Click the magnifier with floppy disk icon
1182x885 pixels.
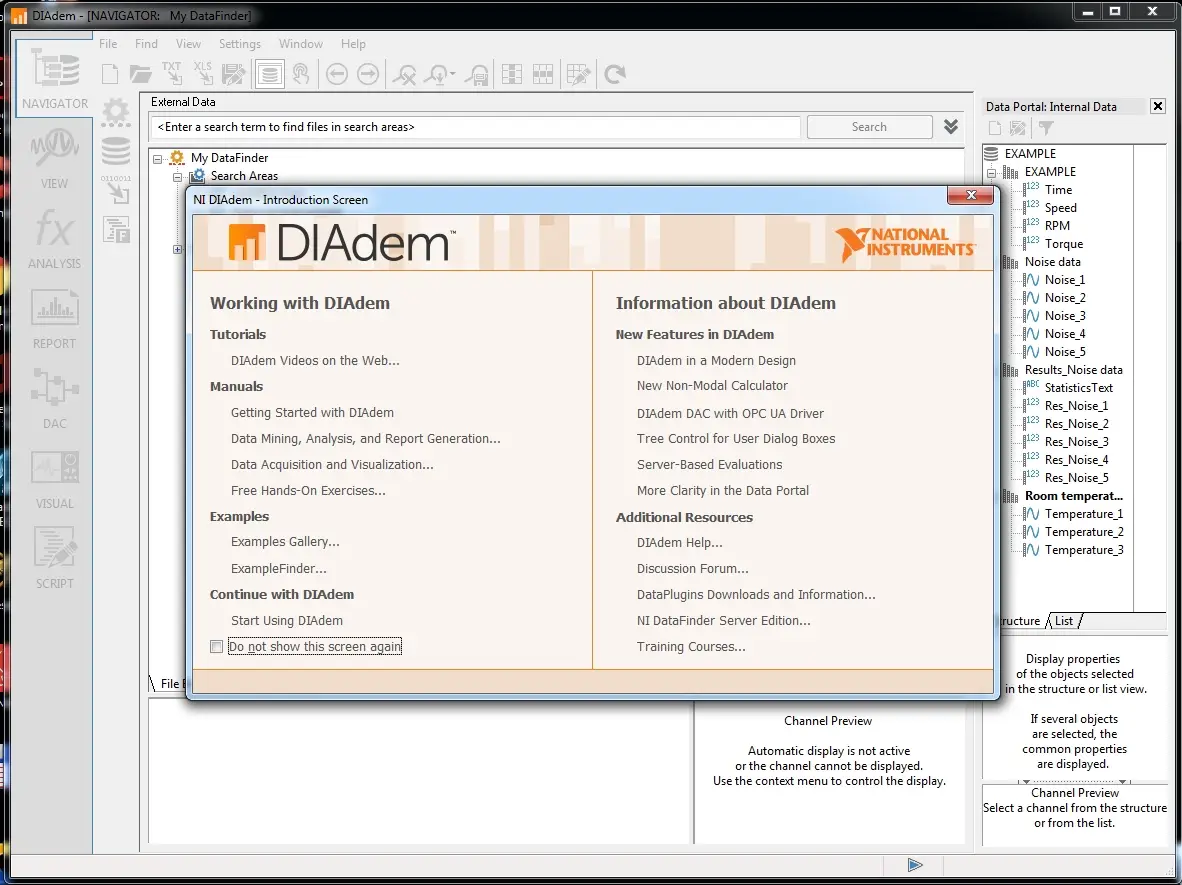tap(476, 74)
